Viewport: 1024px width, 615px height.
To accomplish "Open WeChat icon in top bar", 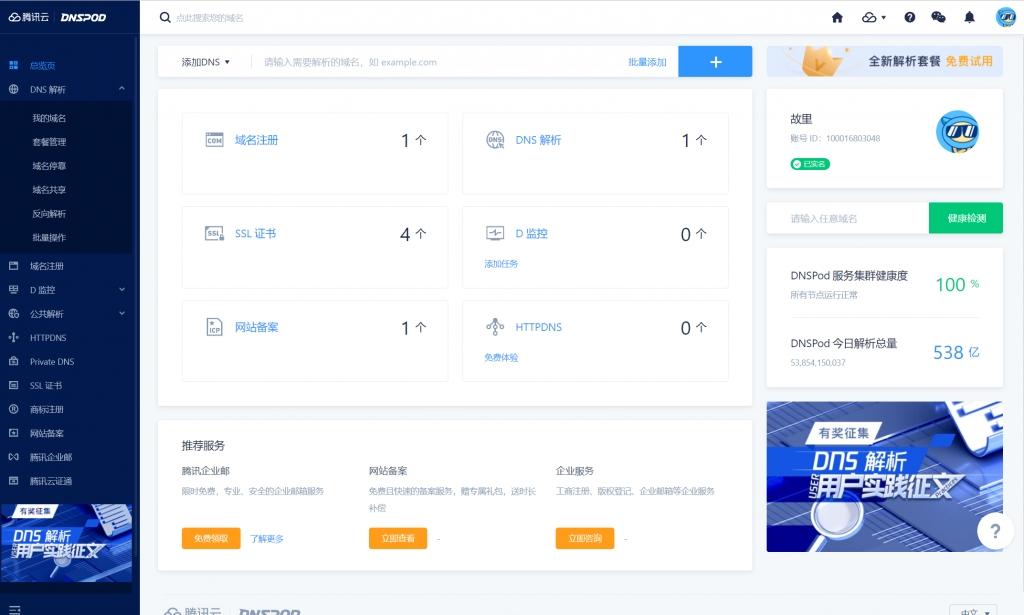I will (x=938, y=18).
